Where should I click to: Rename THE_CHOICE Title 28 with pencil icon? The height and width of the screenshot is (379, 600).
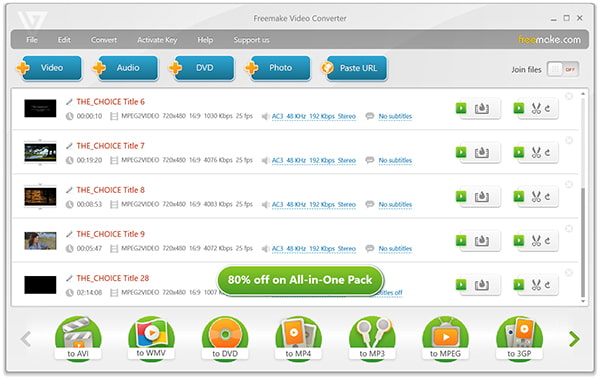pyautogui.click(x=69, y=278)
